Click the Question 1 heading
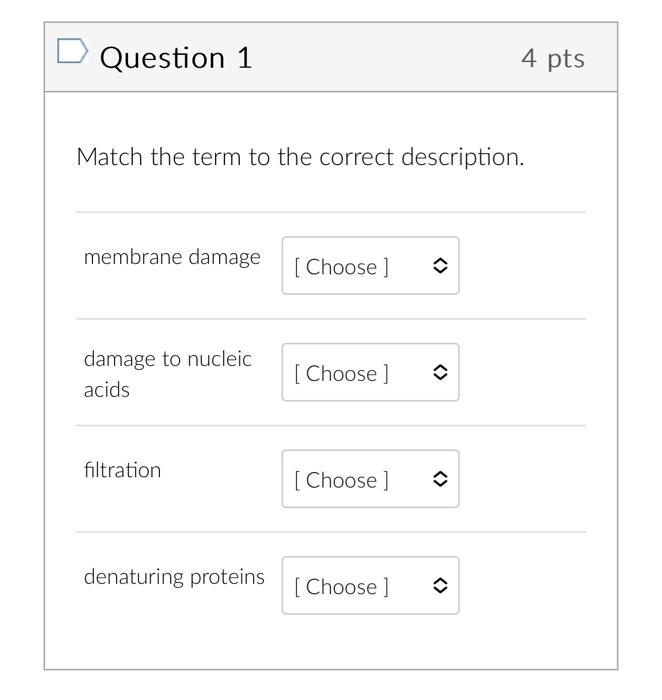The width and height of the screenshot is (662, 700). [176, 58]
